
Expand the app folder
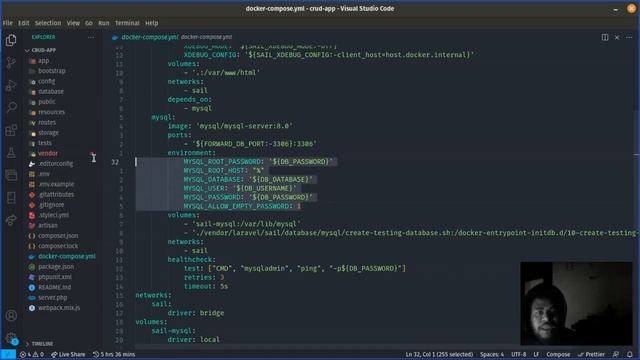coord(44,60)
